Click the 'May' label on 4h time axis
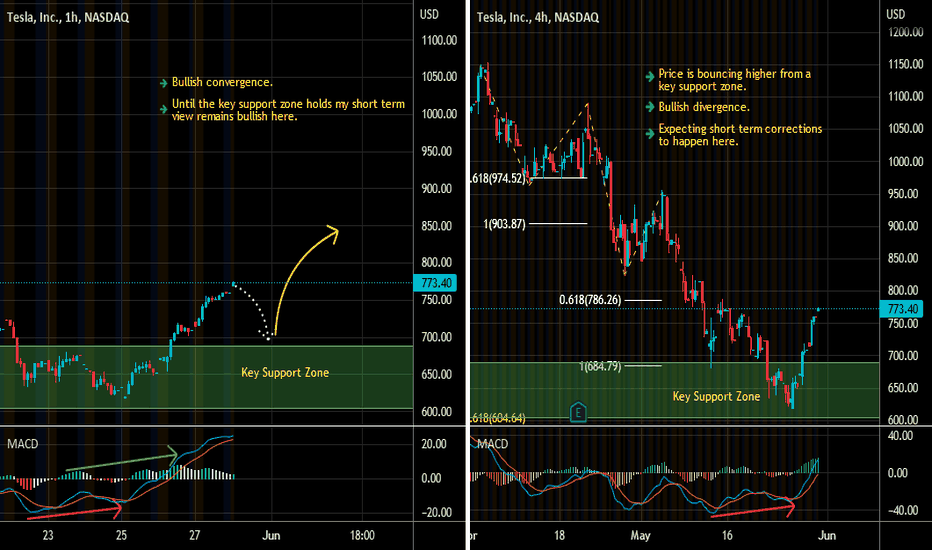The height and width of the screenshot is (550, 932). click(640, 535)
